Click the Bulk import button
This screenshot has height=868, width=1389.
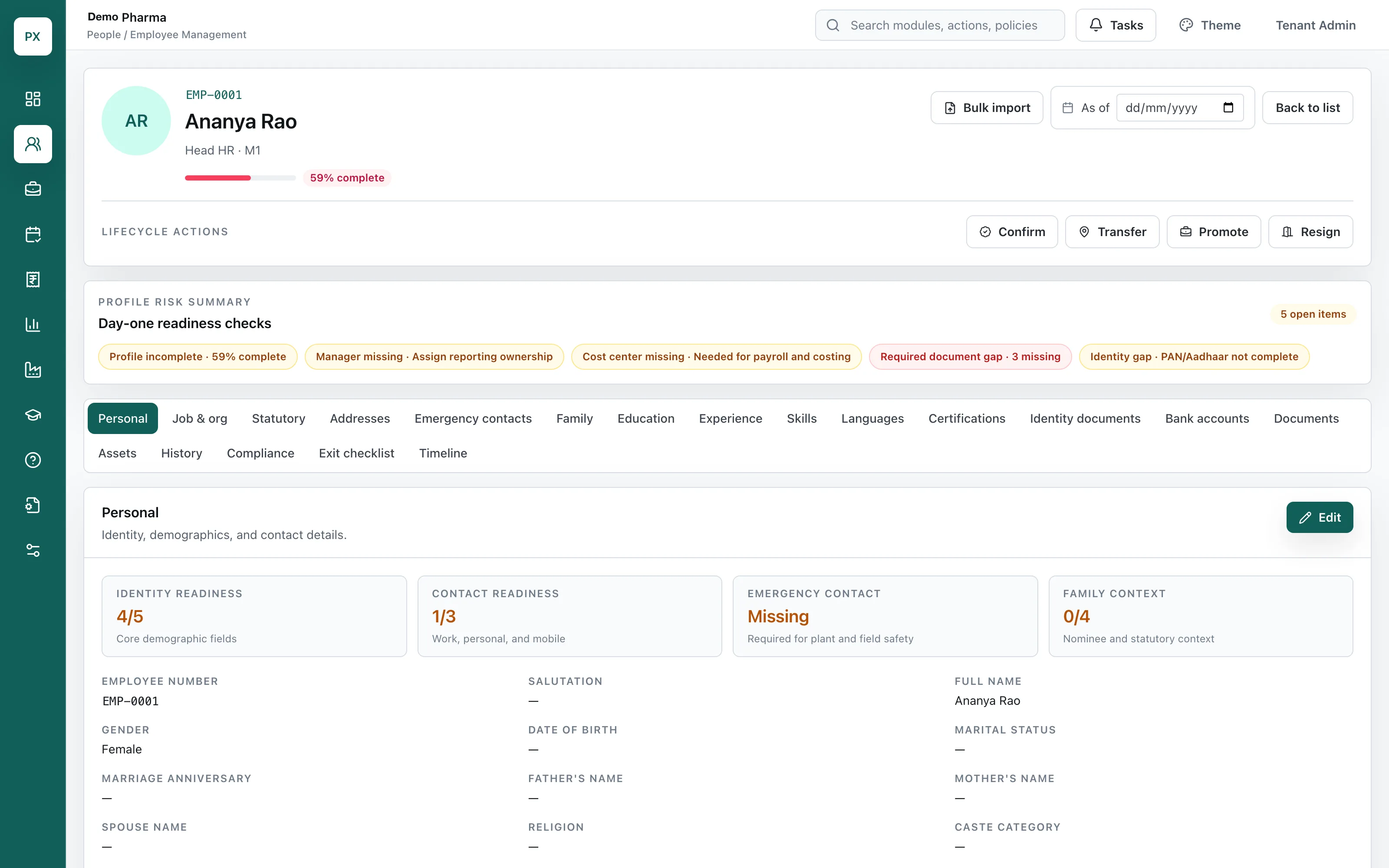click(x=987, y=108)
